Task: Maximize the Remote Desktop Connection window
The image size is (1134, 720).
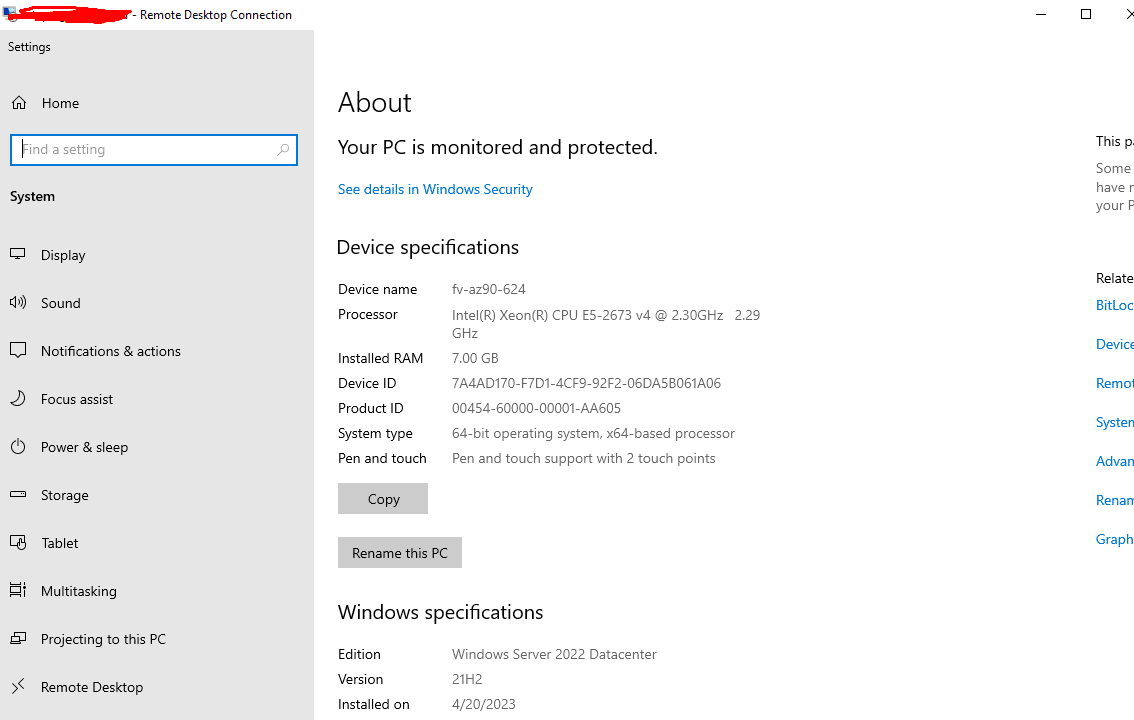Action: tap(1086, 14)
